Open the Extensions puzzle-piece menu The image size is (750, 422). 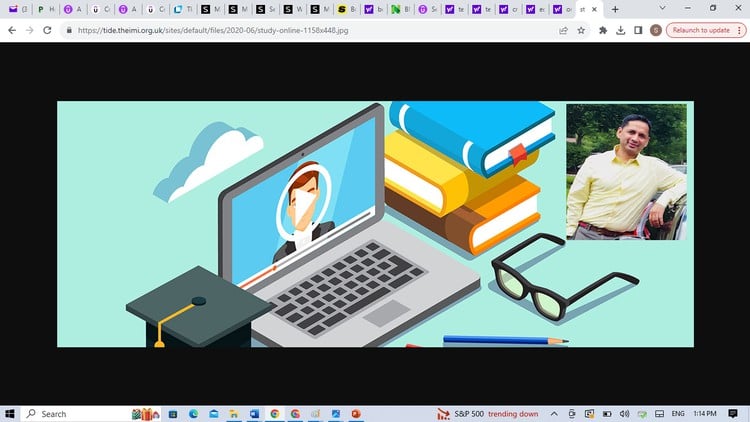pyautogui.click(x=604, y=30)
